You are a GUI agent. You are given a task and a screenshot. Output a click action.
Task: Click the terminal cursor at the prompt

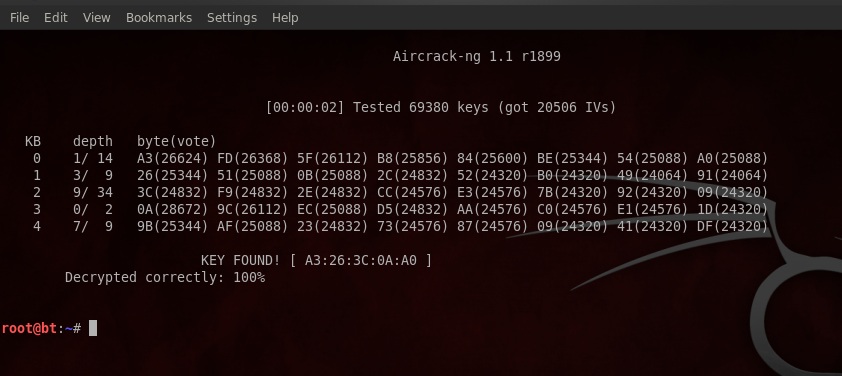click(93, 328)
